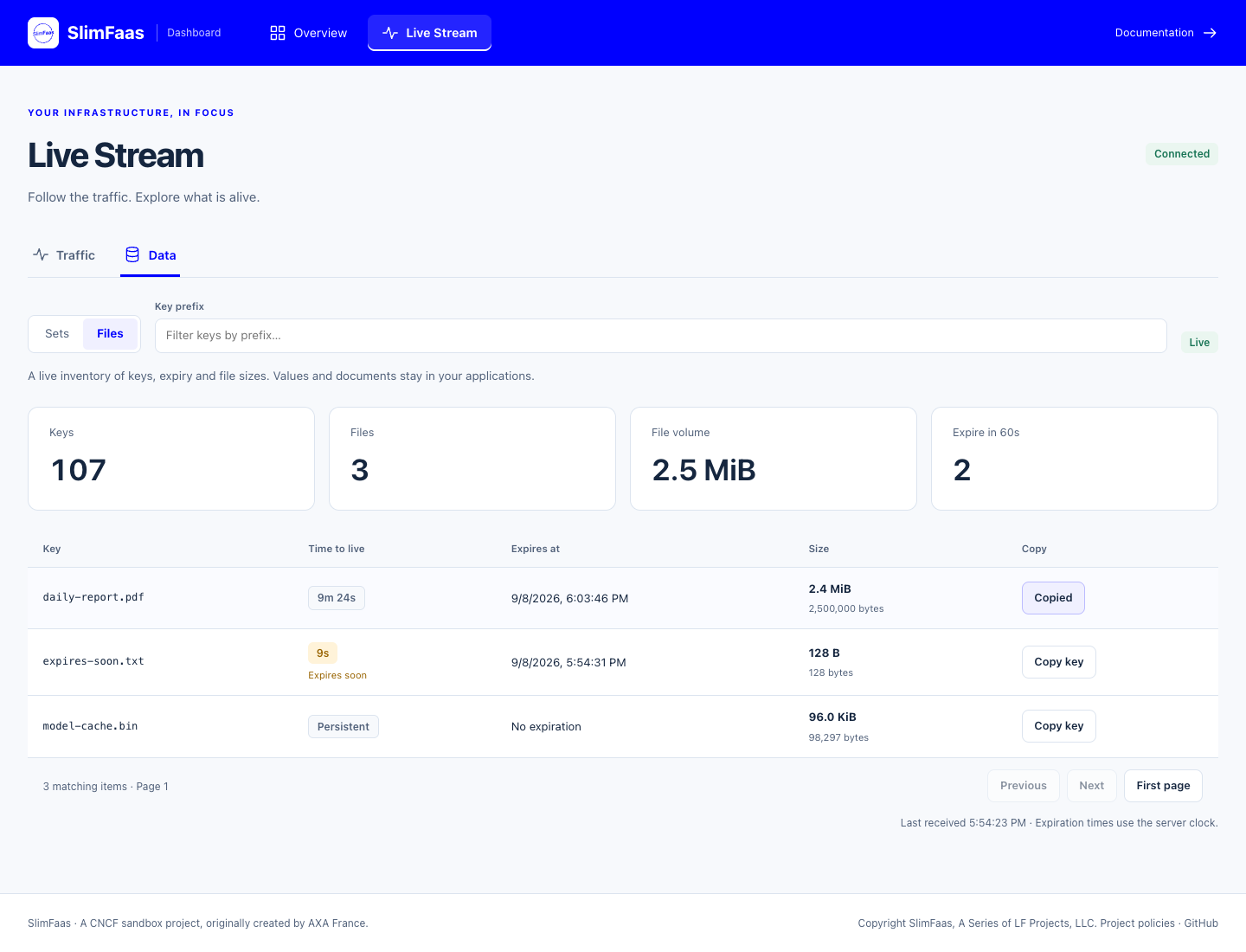1246x952 pixels.
Task: Switch to the Sets view
Action: [57, 334]
